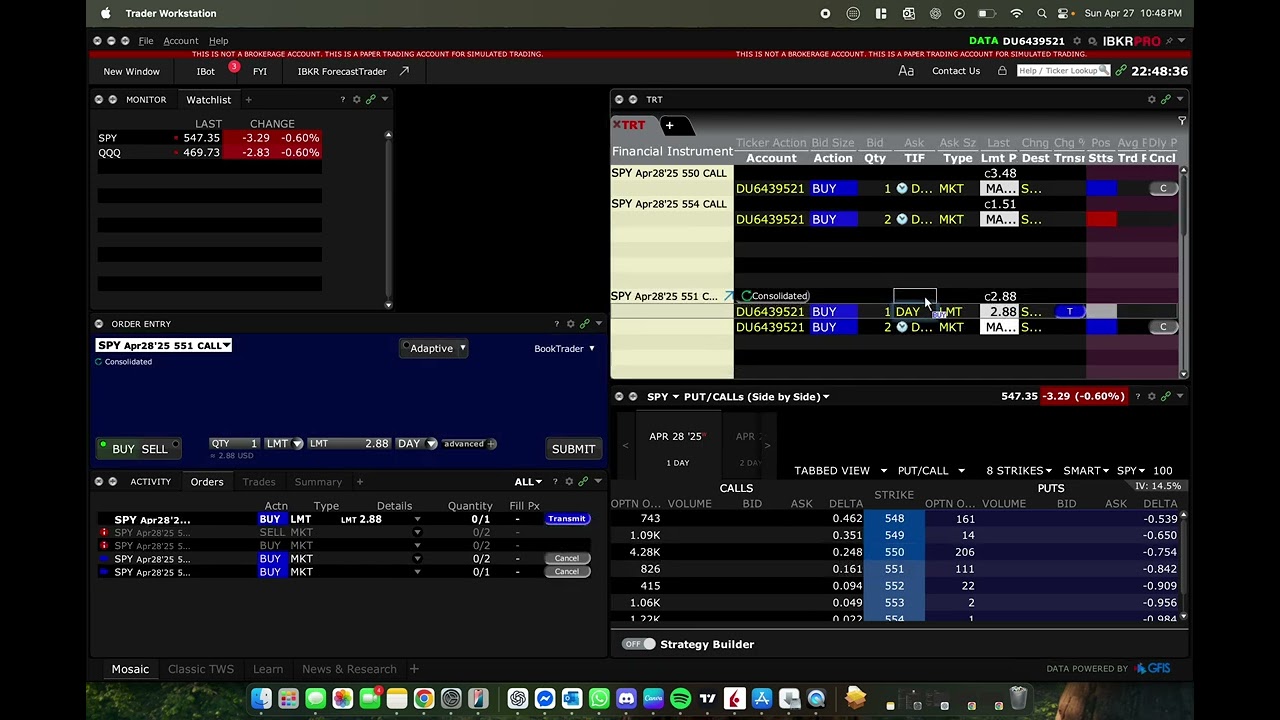Click the TRT panel chain link icon
The height and width of the screenshot is (720, 1280).
pos(1165,99)
